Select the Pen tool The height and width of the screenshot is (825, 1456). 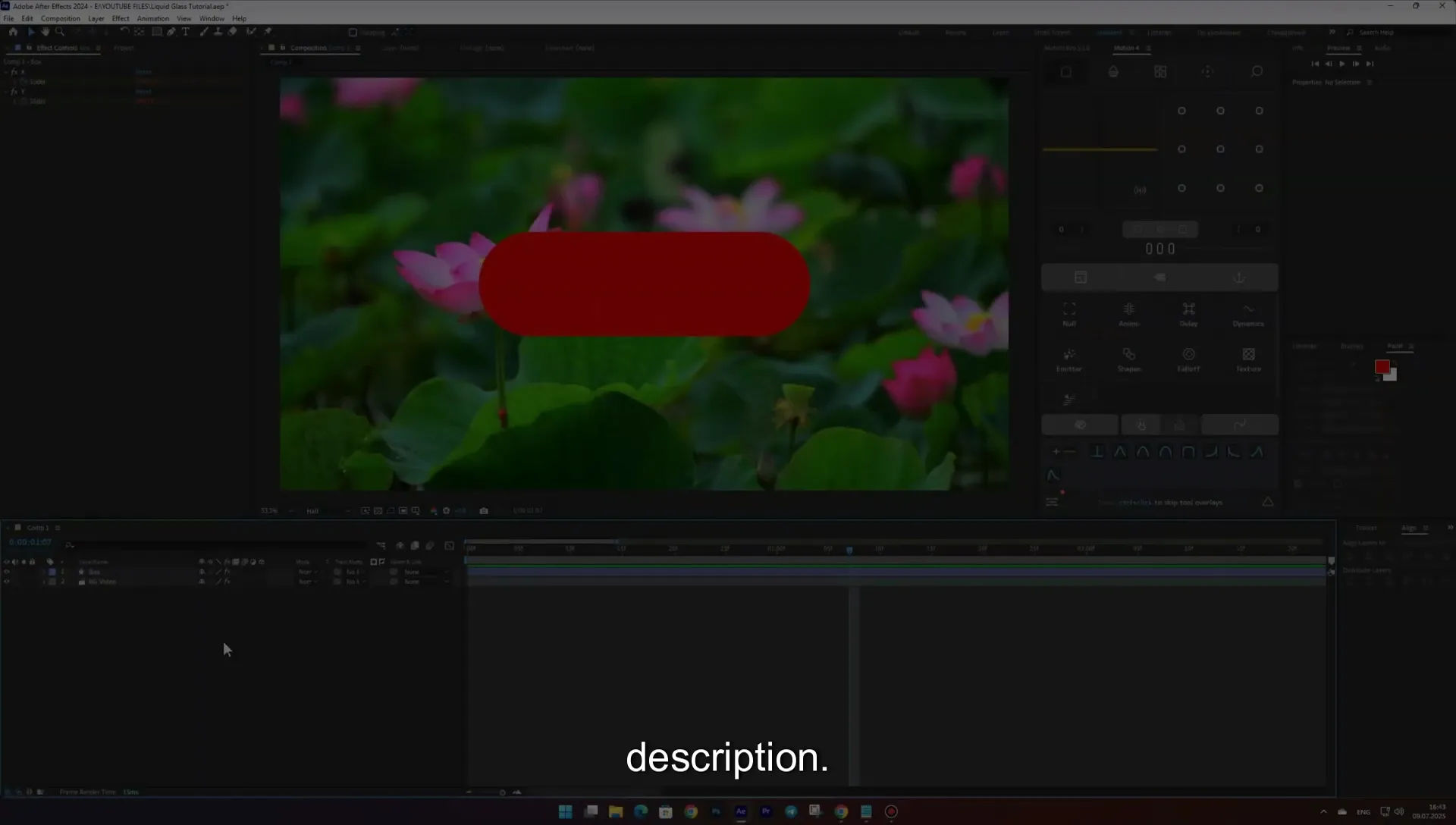click(171, 32)
